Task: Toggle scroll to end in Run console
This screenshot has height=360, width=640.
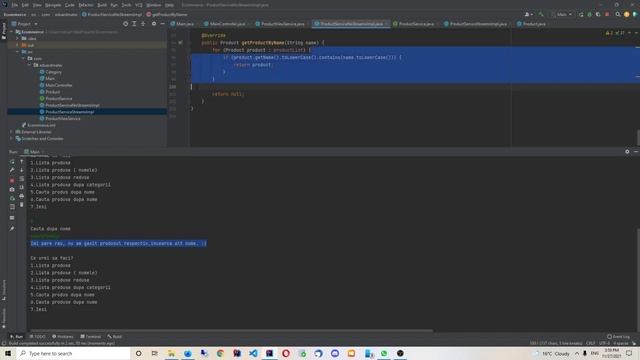Action: tap(22, 187)
